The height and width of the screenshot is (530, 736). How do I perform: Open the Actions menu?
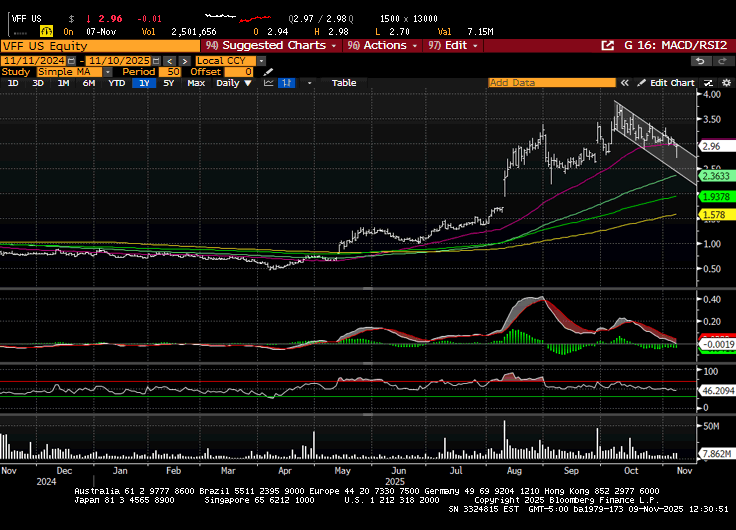click(x=383, y=46)
